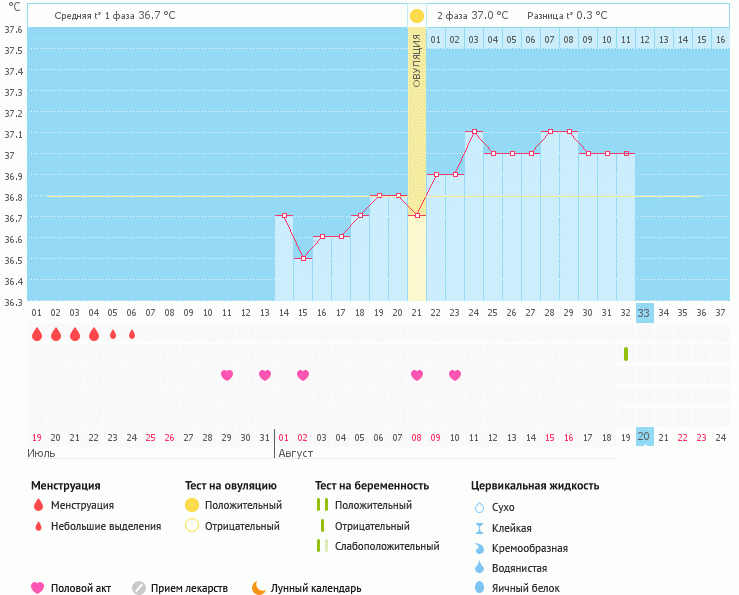Click the vertical ovulation column label
The width and height of the screenshot is (739, 595).
pos(416,60)
